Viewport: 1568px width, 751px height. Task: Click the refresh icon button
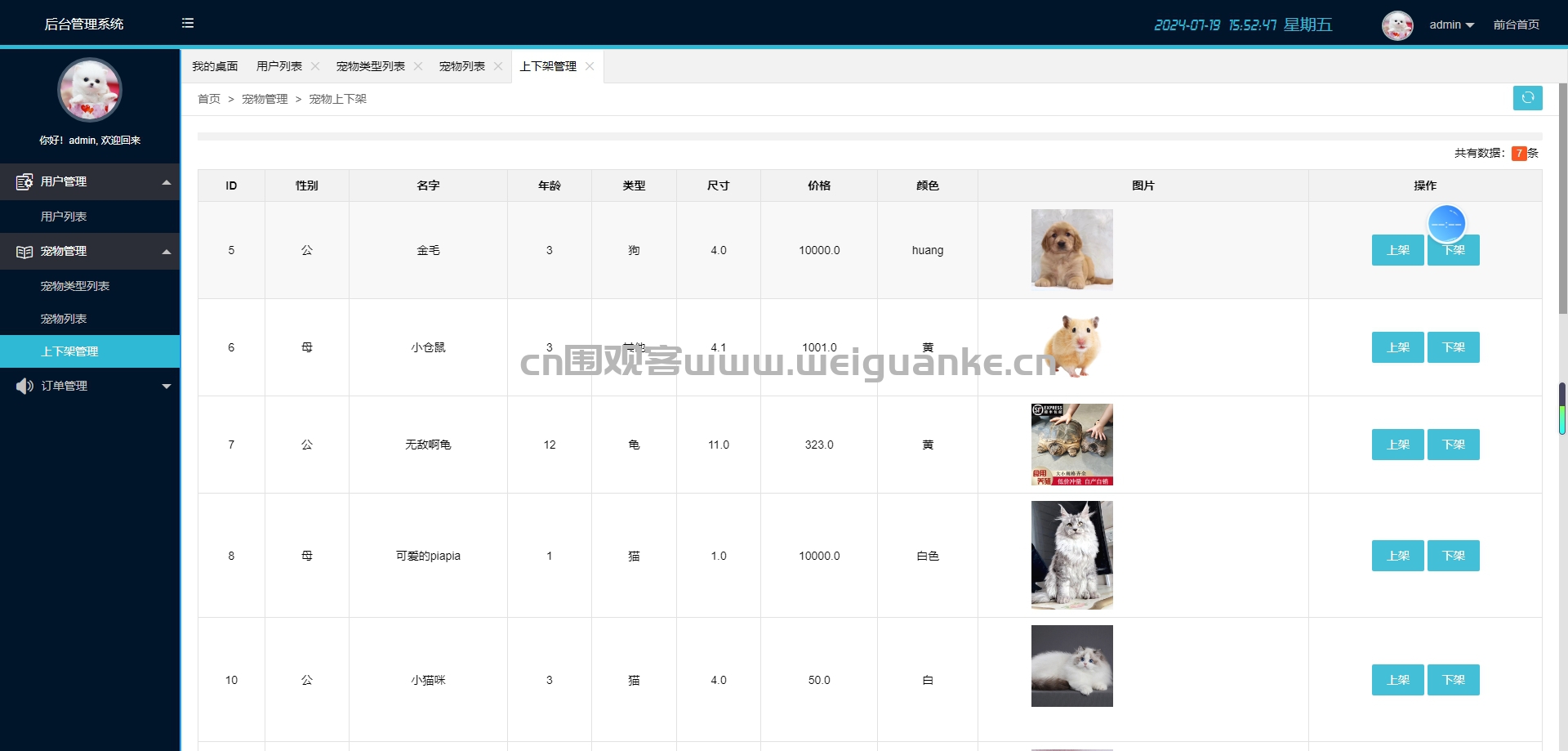[1527, 97]
